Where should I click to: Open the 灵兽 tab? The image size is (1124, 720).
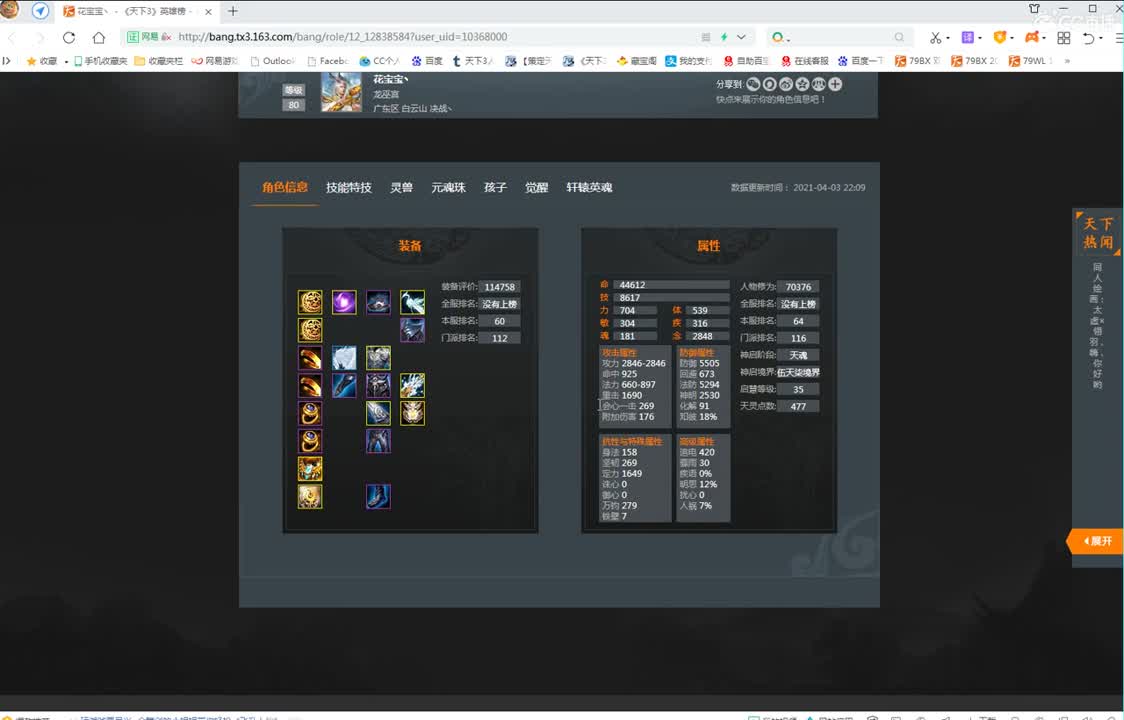401,187
